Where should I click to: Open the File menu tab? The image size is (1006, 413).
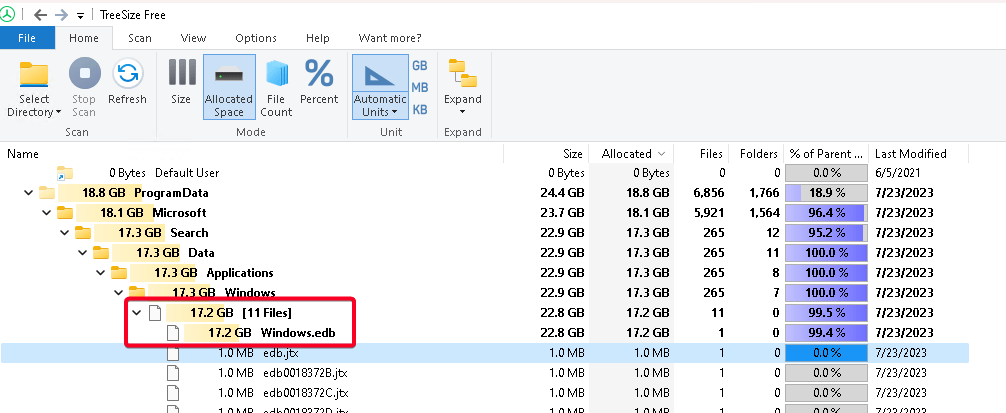coord(27,38)
